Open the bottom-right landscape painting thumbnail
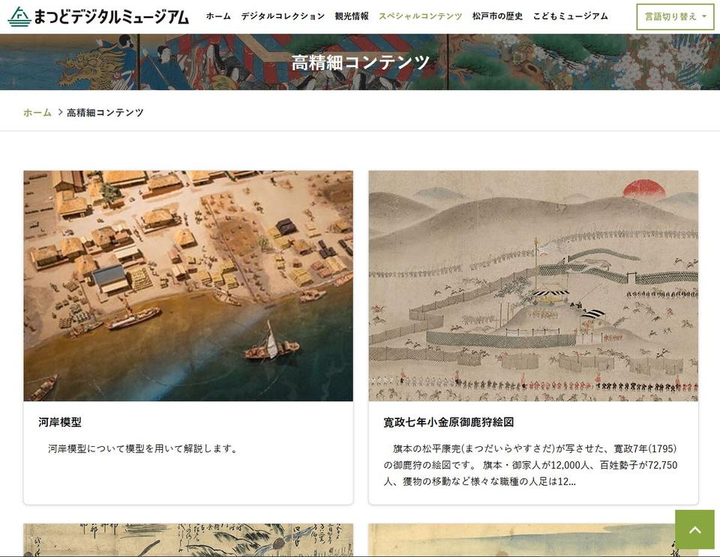The width and height of the screenshot is (720, 557). (x=522, y=540)
